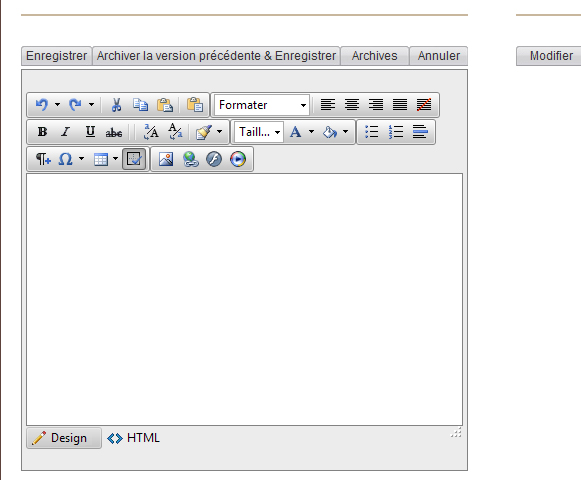Click the Paste from Word icon
The width and height of the screenshot is (581, 480).
(195, 105)
